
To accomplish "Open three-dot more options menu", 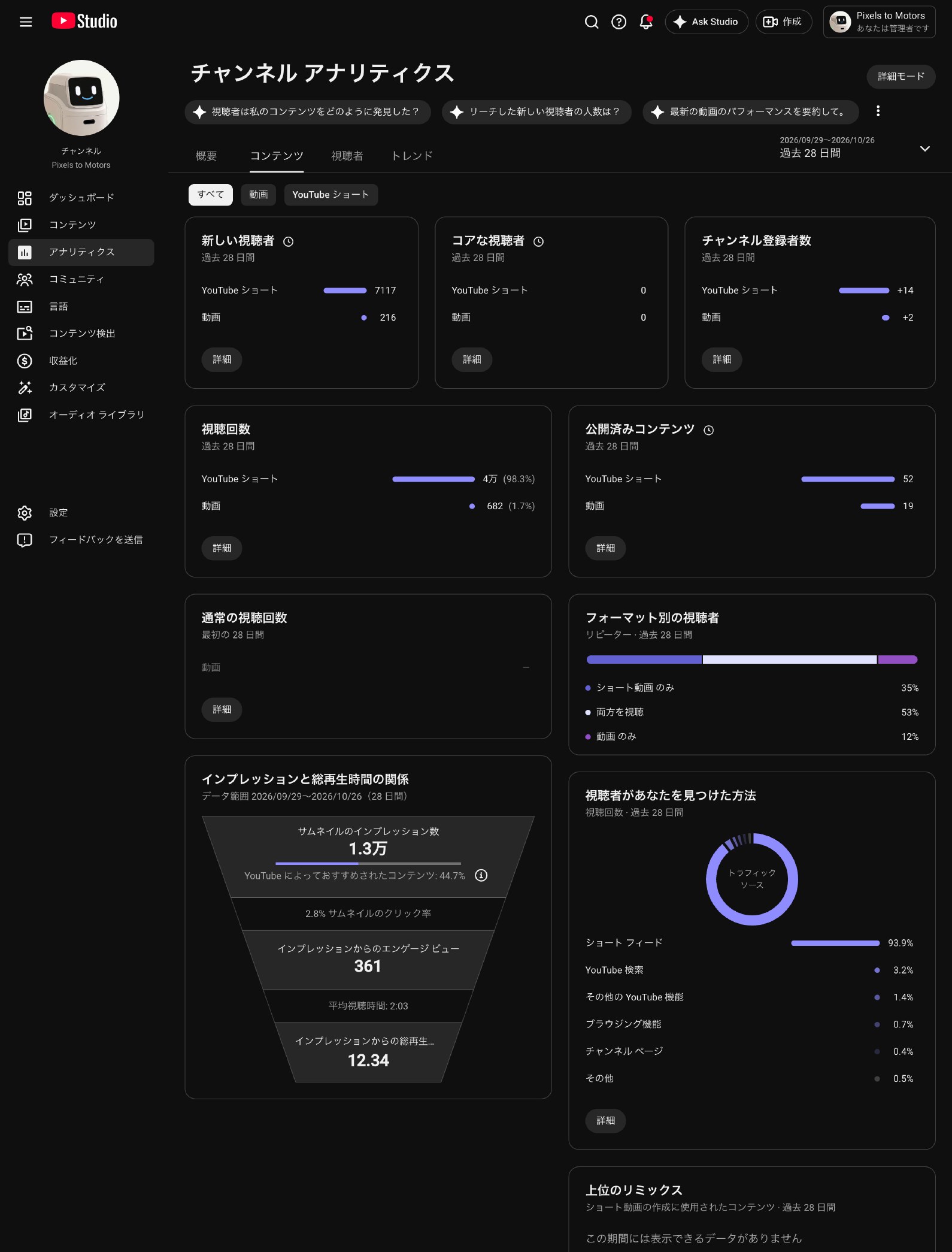I will 878,111.
